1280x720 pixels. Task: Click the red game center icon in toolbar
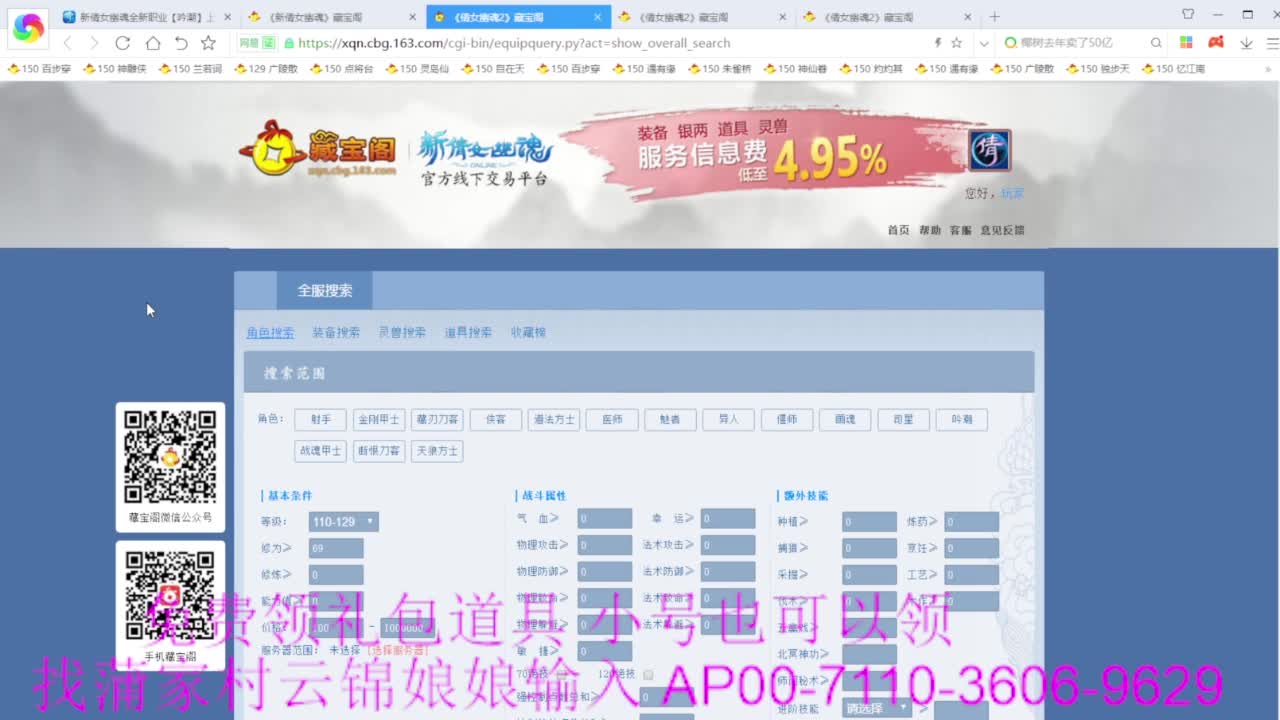(x=1215, y=43)
